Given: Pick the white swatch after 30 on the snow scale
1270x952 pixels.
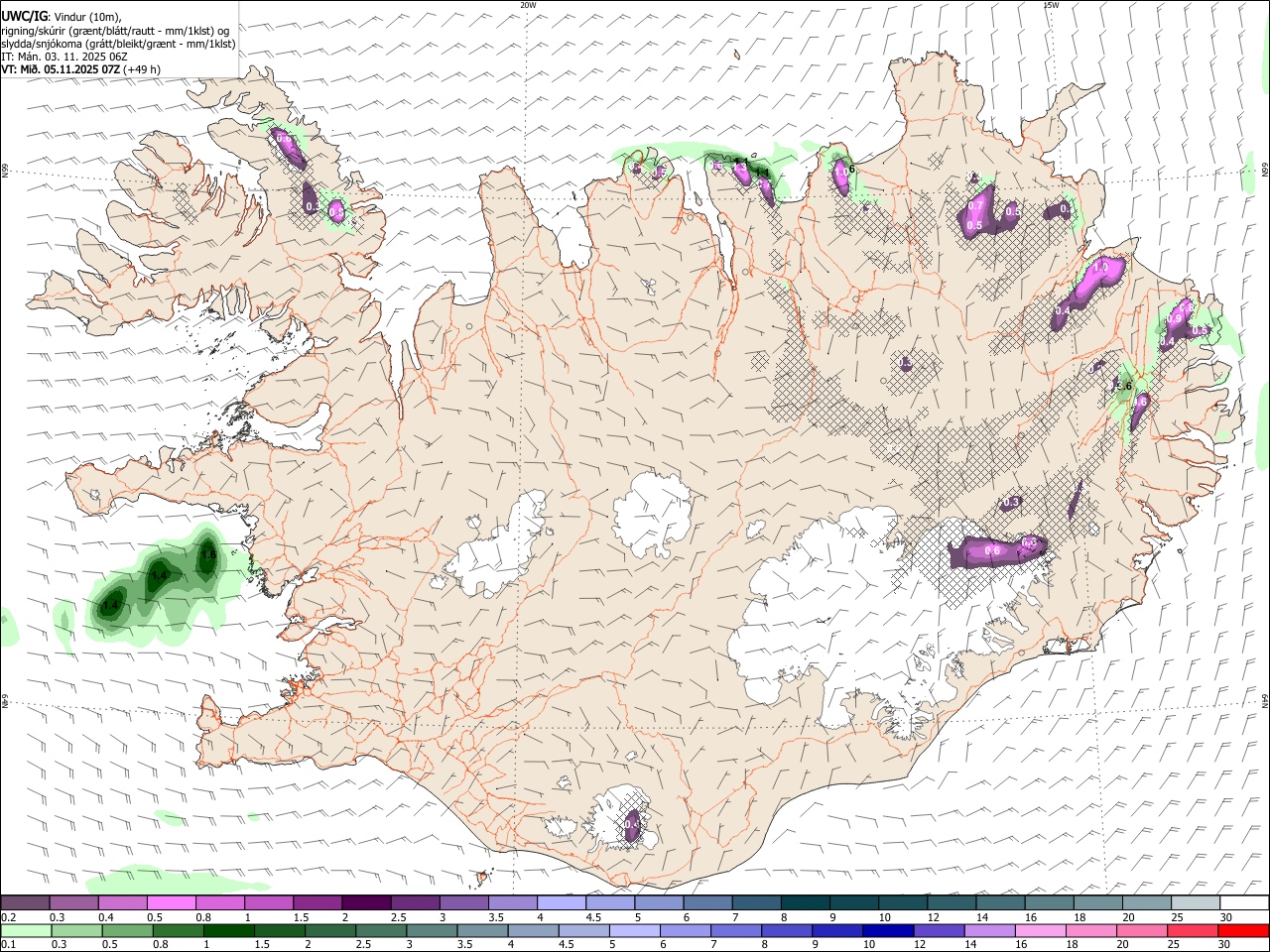Looking at the screenshot, I should click(1244, 903).
